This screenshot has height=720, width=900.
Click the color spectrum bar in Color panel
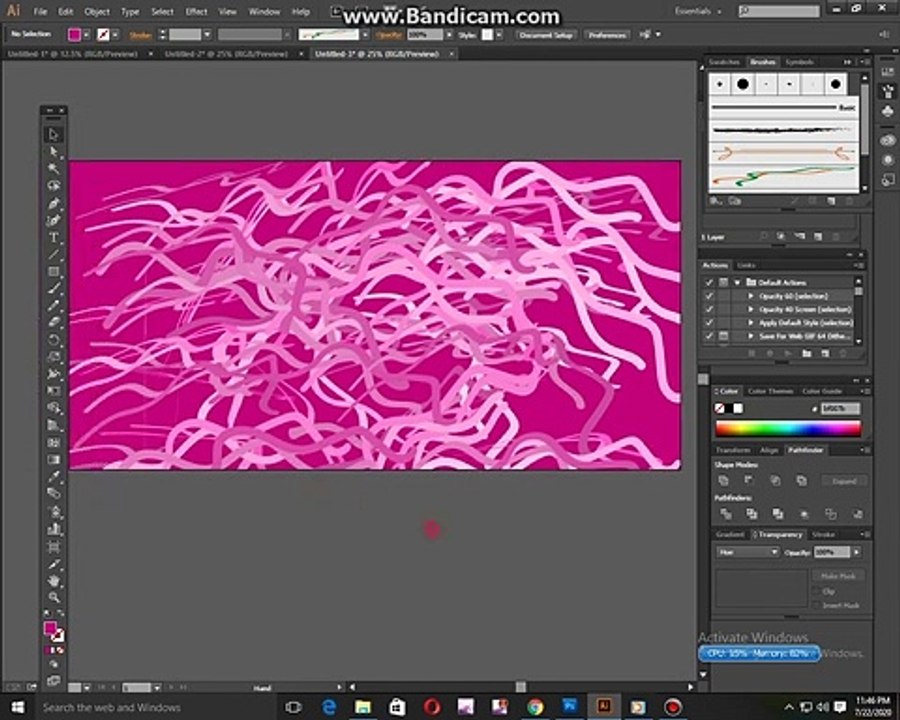(788, 428)
